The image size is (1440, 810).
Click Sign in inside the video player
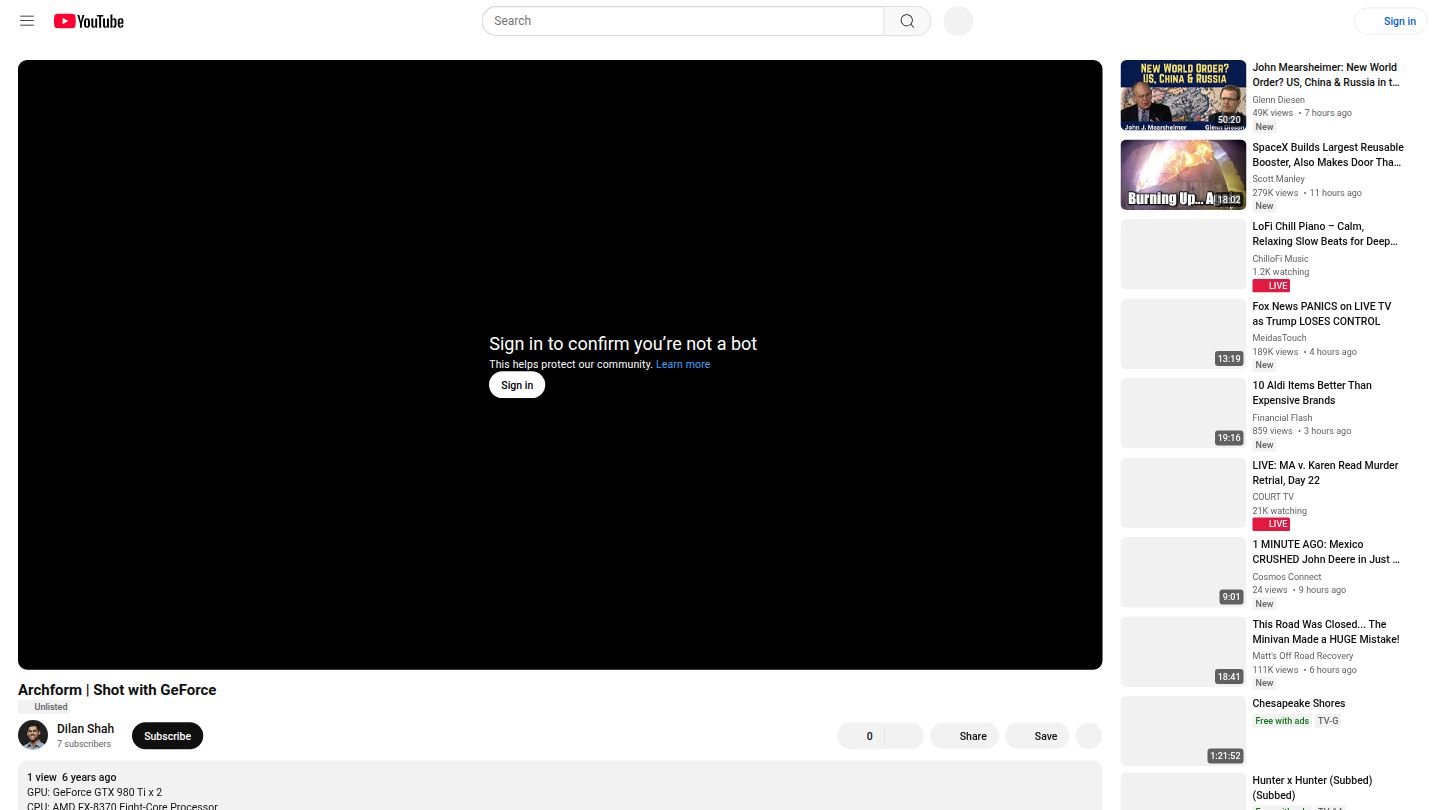(517, 385)
